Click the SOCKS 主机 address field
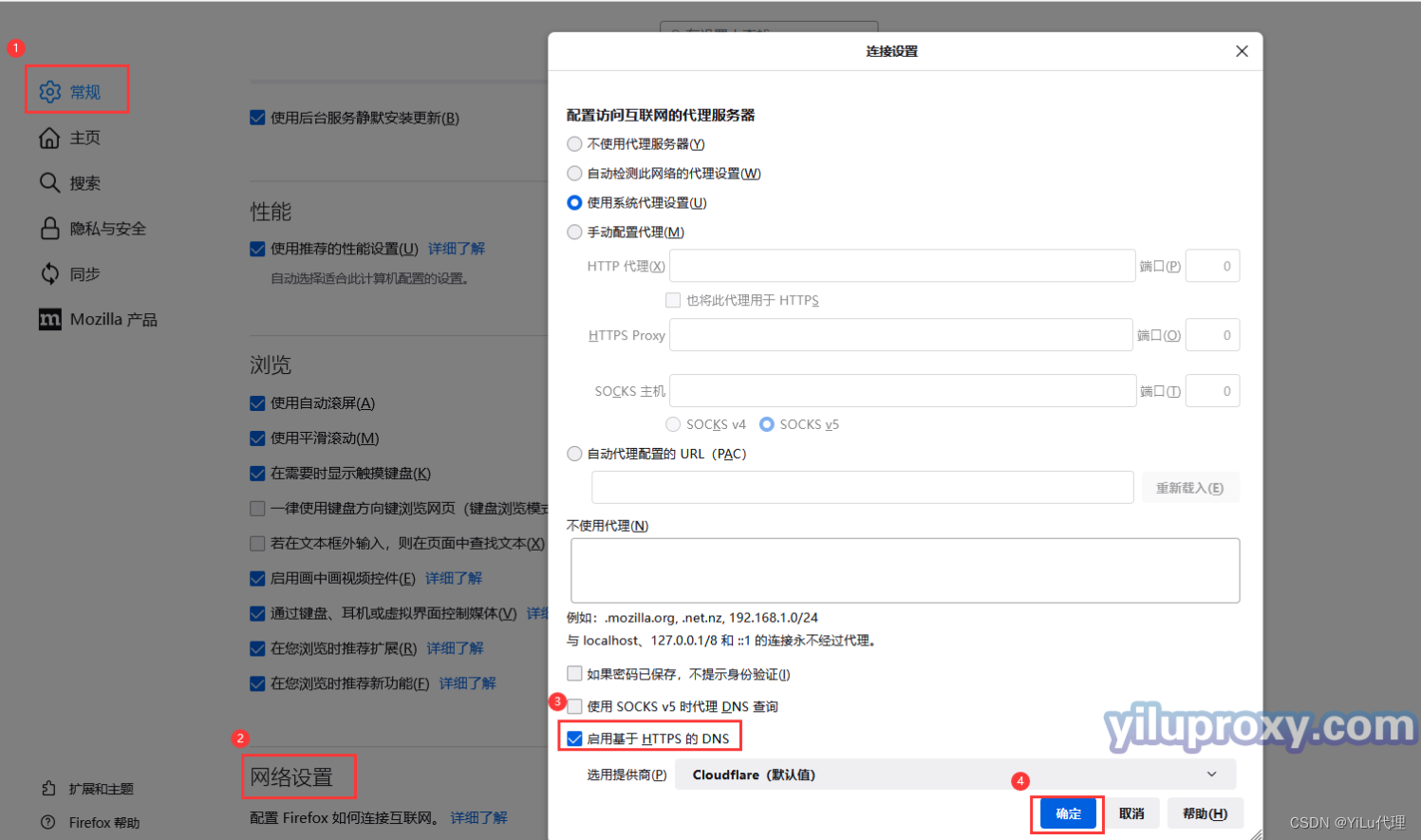 pyautogui.click(x=903, y=391)
